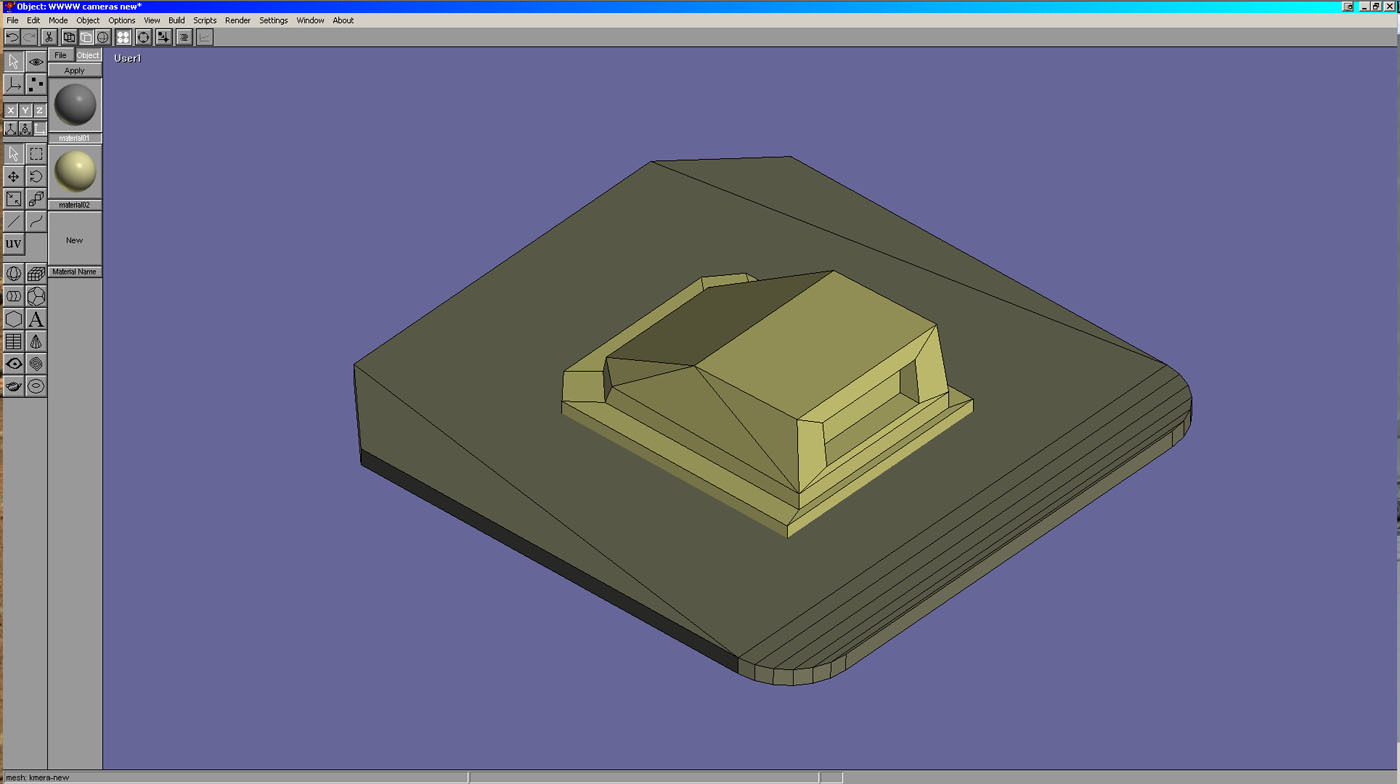
Task: Toggle the Z axis lock
Action: pos(39,110)
